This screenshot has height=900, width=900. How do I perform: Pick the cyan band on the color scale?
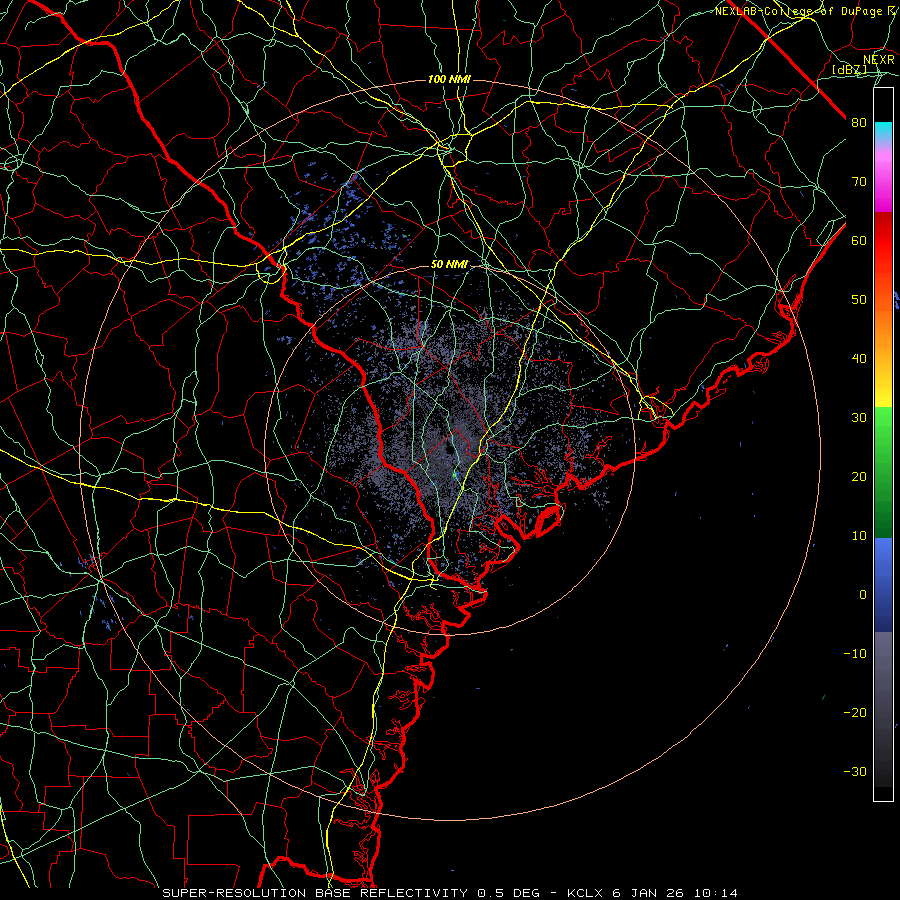883,132
